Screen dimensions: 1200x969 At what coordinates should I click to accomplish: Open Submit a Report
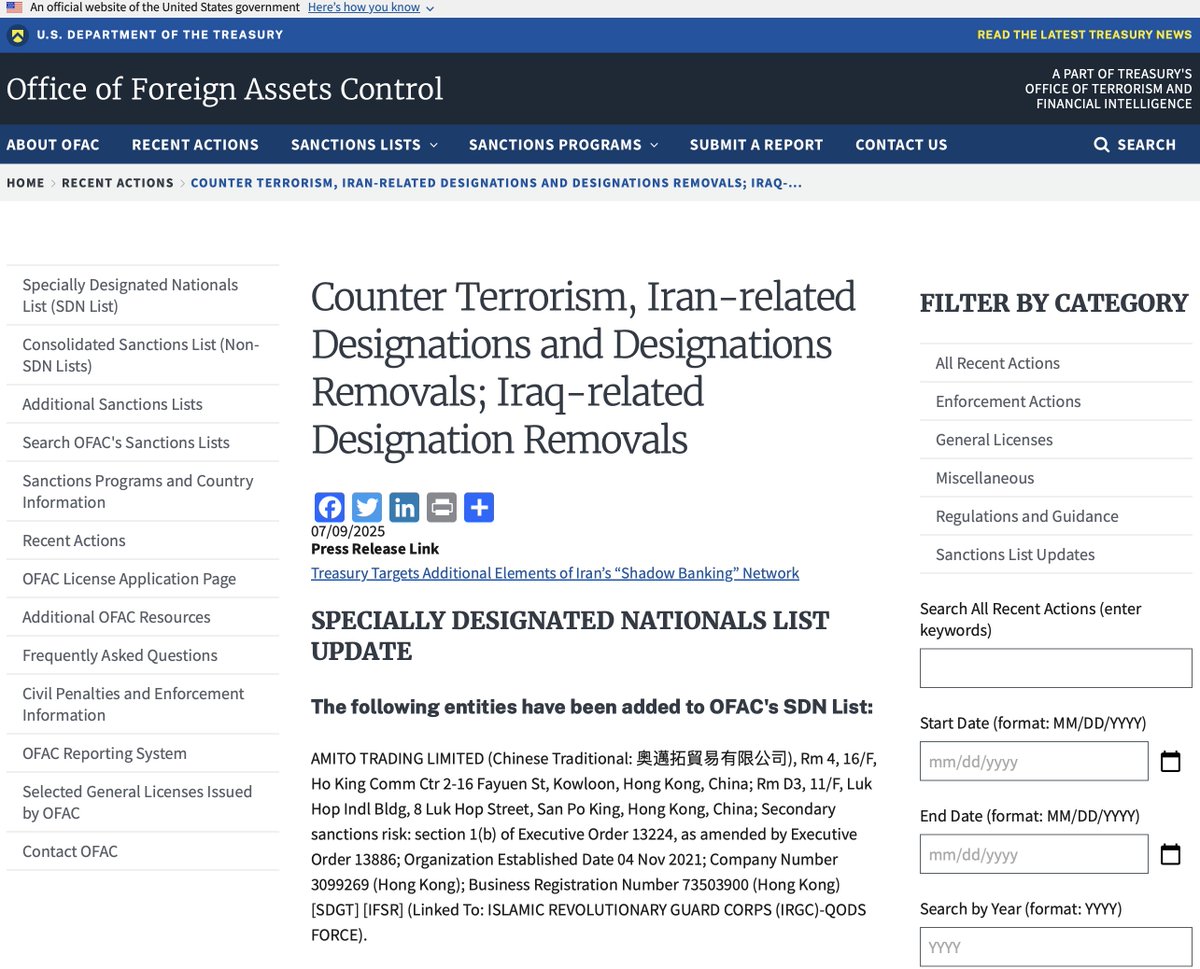click(x=756, y=145)
